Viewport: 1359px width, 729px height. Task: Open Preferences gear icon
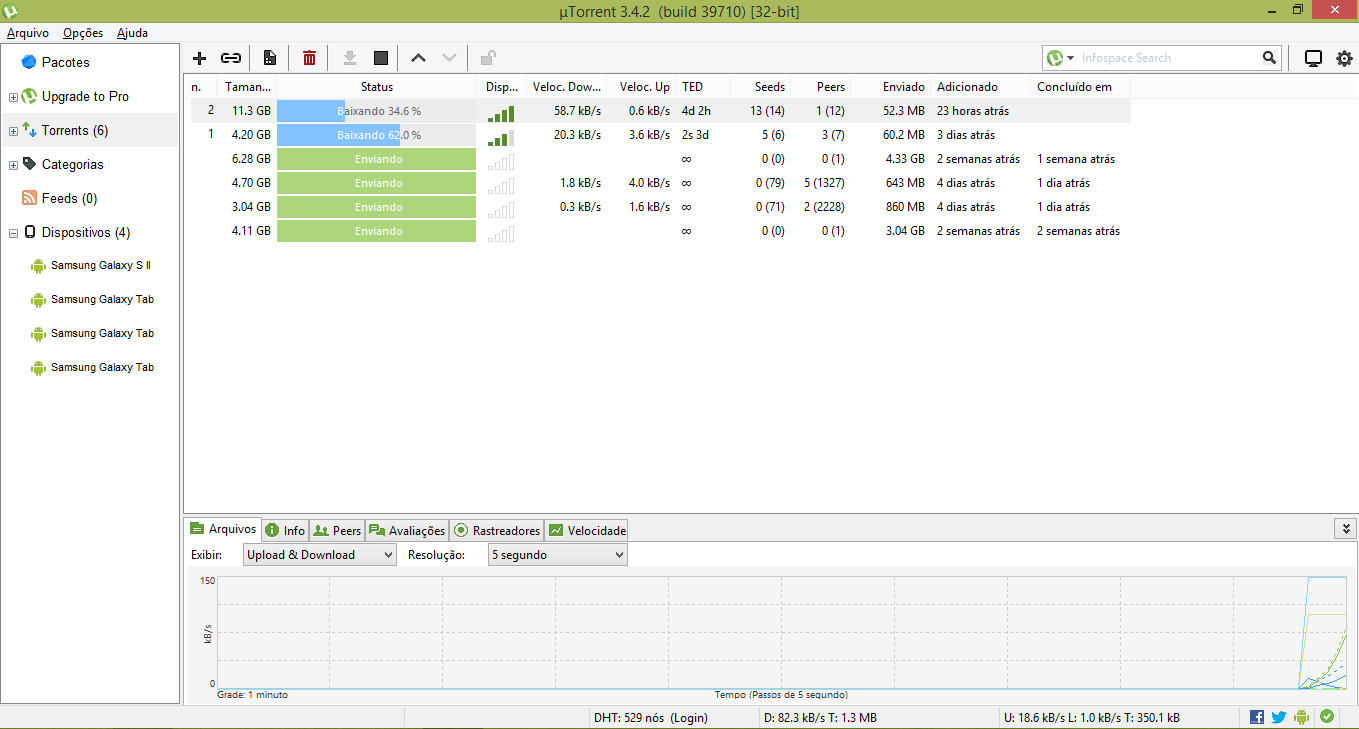click(1344, 58)
